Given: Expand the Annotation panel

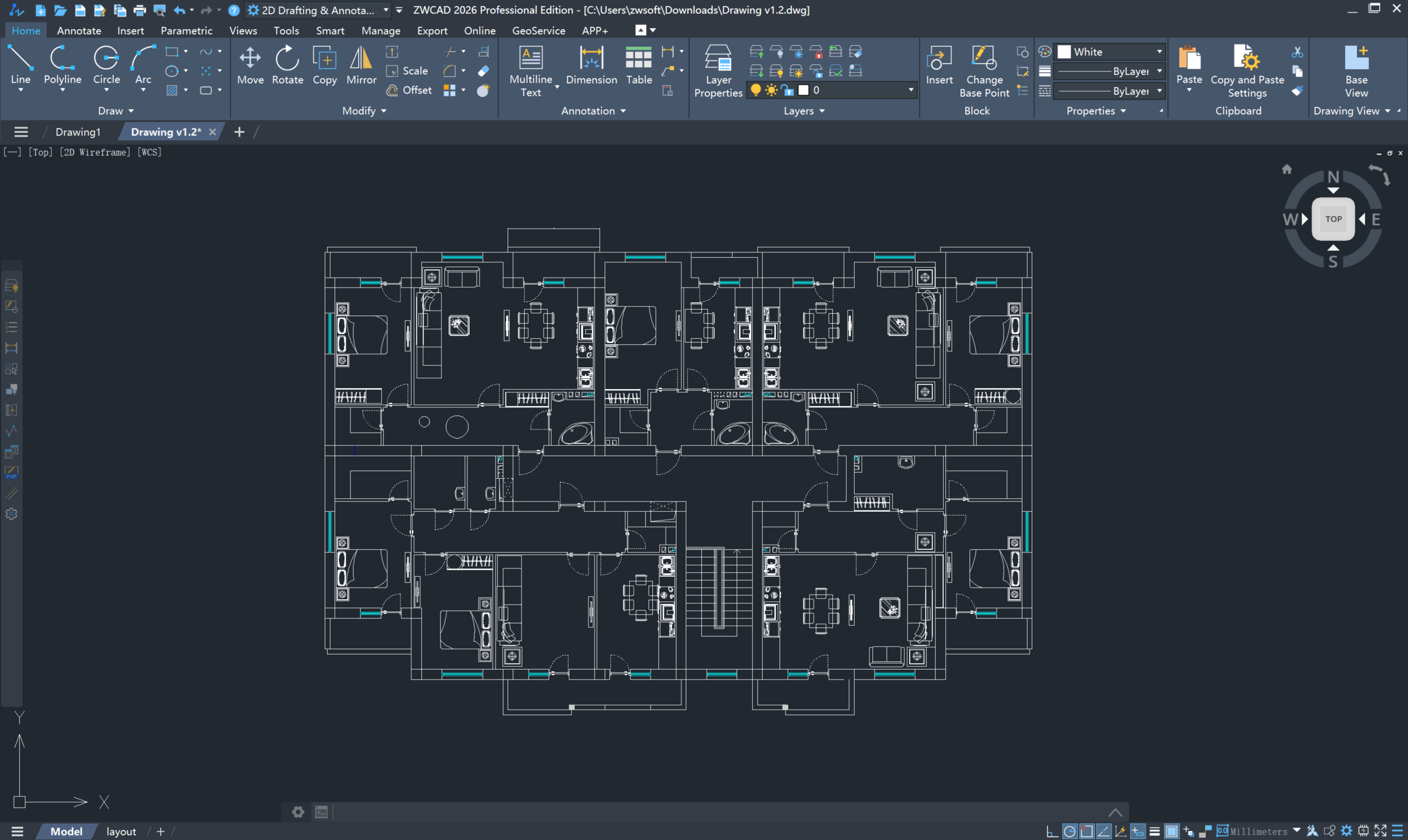Looking at the screenshot, I should click(593, 111).
